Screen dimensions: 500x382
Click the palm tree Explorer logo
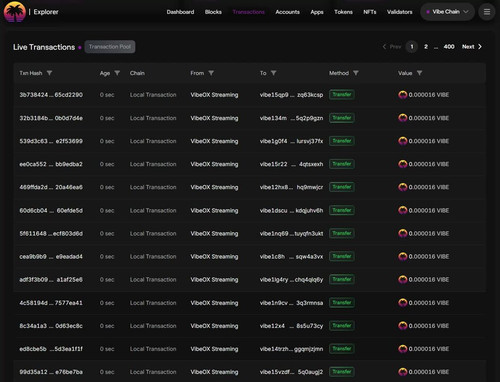coord(15,12)
